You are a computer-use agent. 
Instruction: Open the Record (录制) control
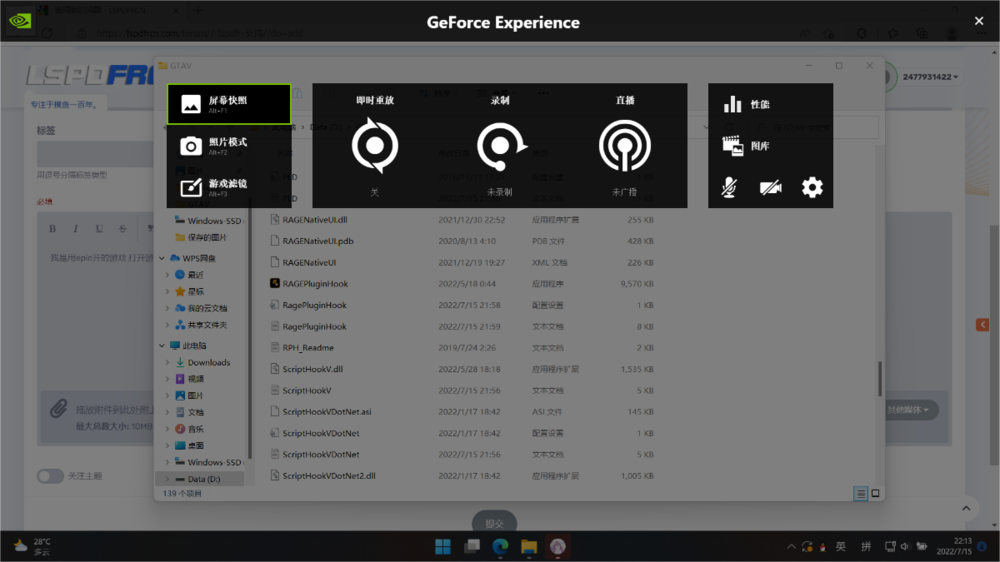pyautogui.click(x=500, y=145)
